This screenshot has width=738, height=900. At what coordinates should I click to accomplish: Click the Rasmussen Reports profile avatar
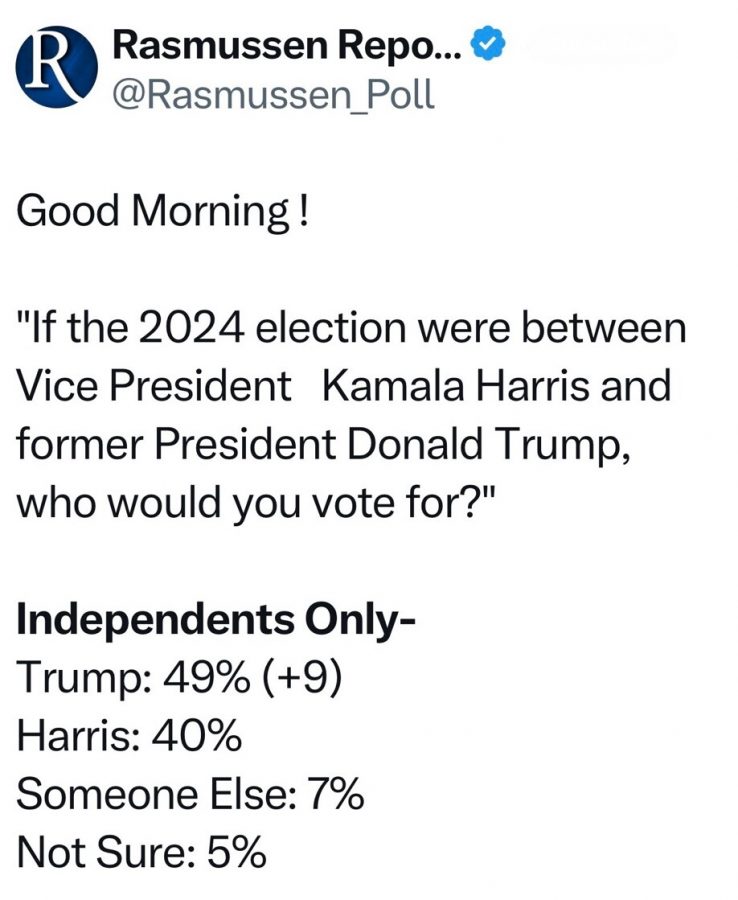(57, 66)
